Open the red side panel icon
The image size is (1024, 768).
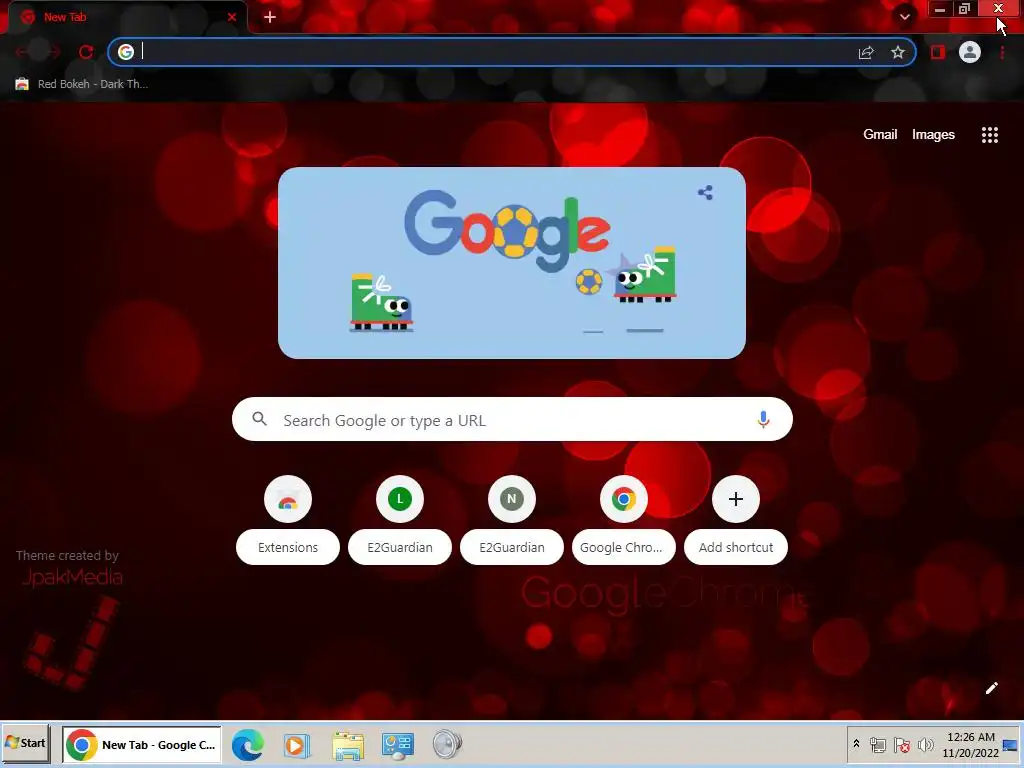click(938, 52)
